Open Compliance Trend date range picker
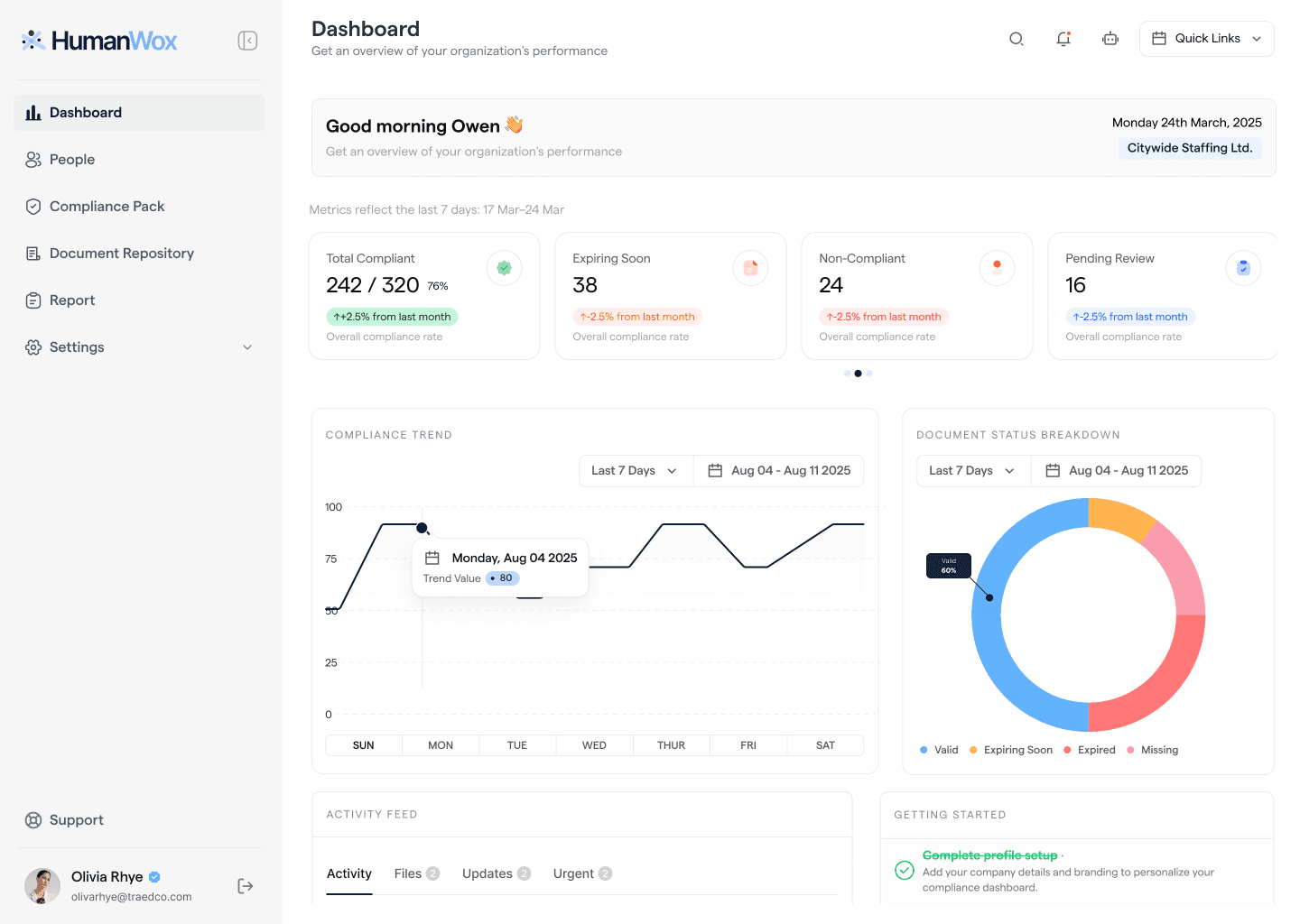1300x924 pixels. point(779,471)
